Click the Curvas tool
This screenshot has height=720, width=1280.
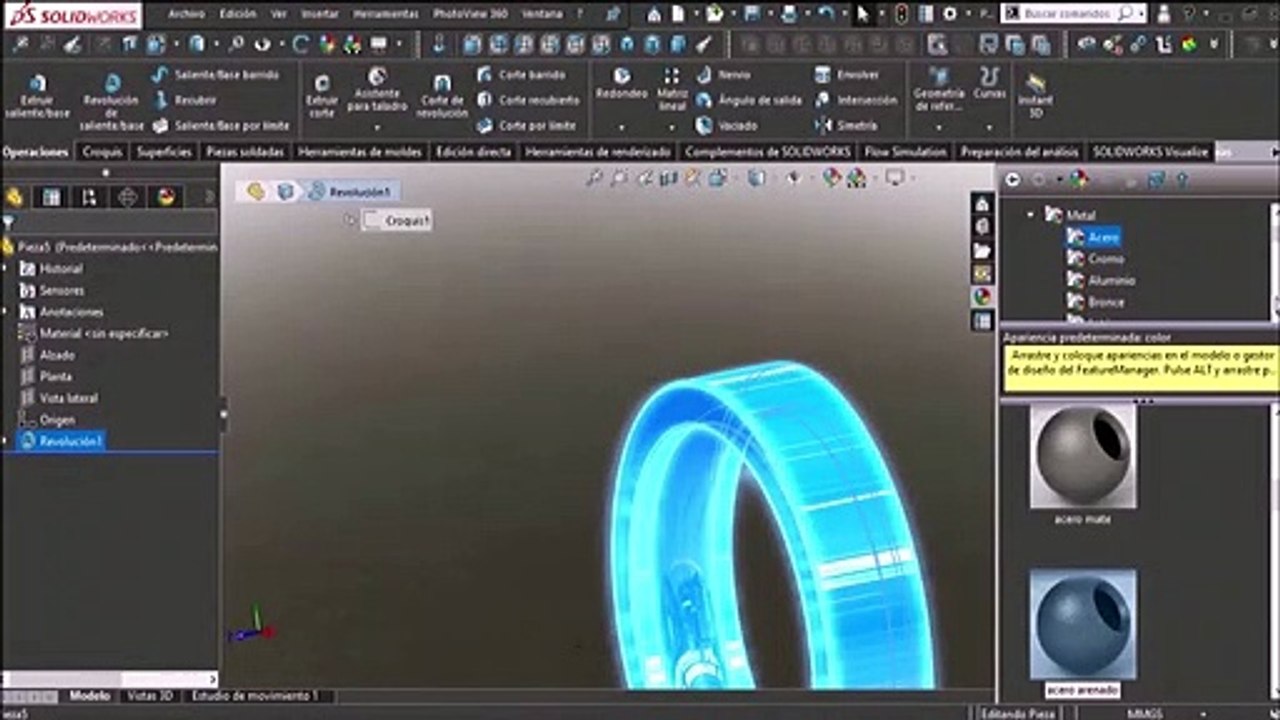coord(989,84)
